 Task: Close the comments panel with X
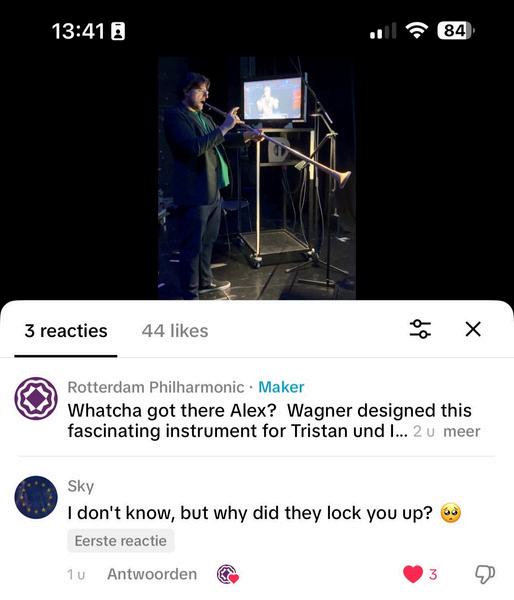pyautogui.click(x=473, y=329)
